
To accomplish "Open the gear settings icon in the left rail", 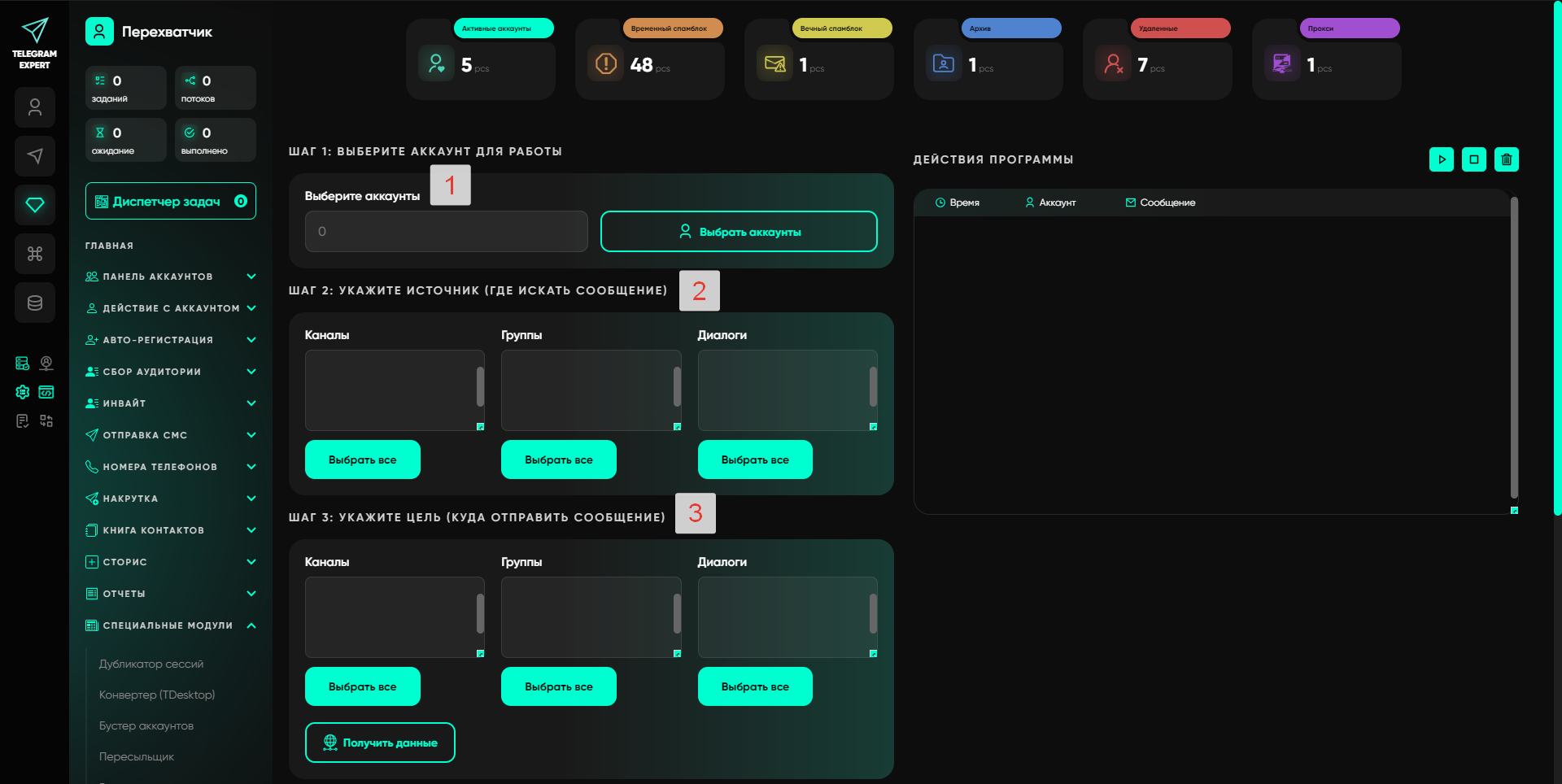I will click(23, 392).
